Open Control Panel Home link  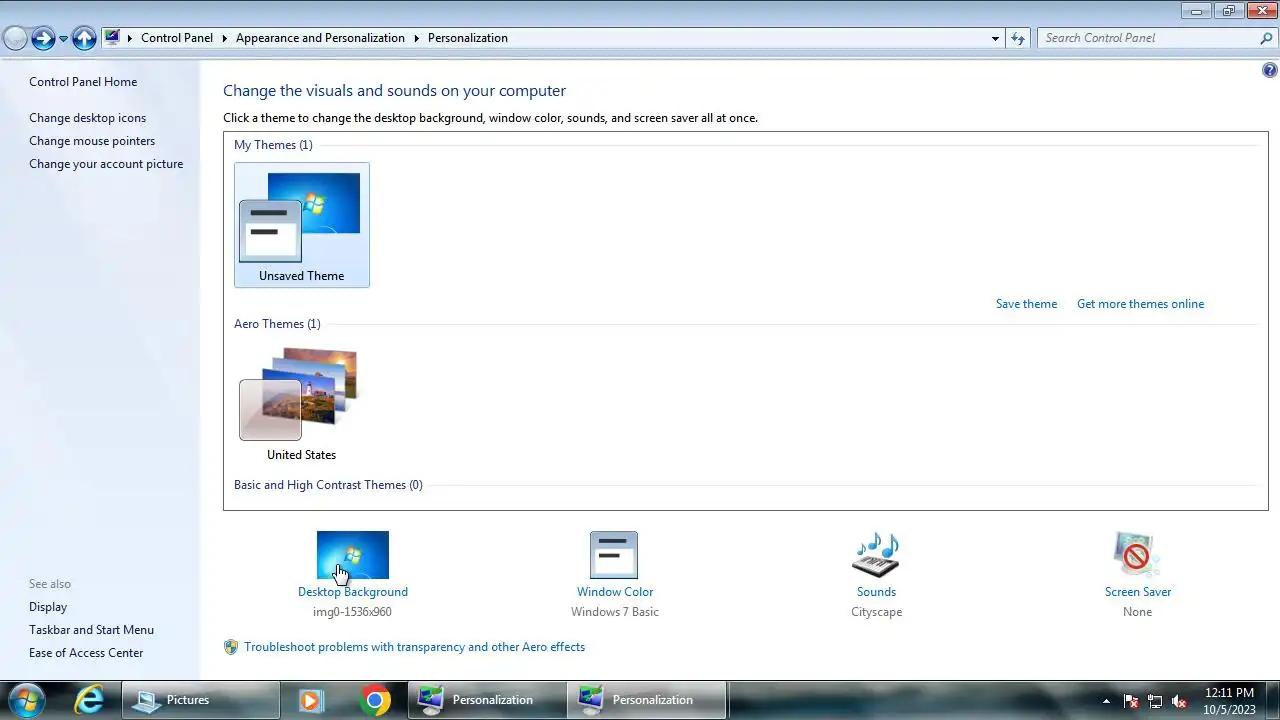pyautogui.click(x=83, y=82)
